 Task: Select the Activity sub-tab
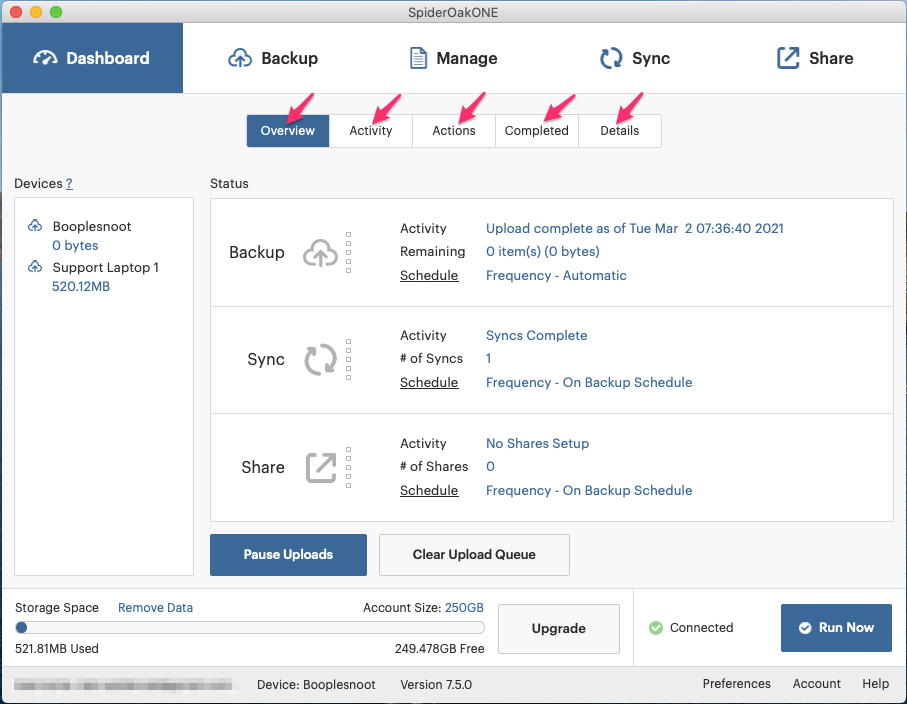371,131
